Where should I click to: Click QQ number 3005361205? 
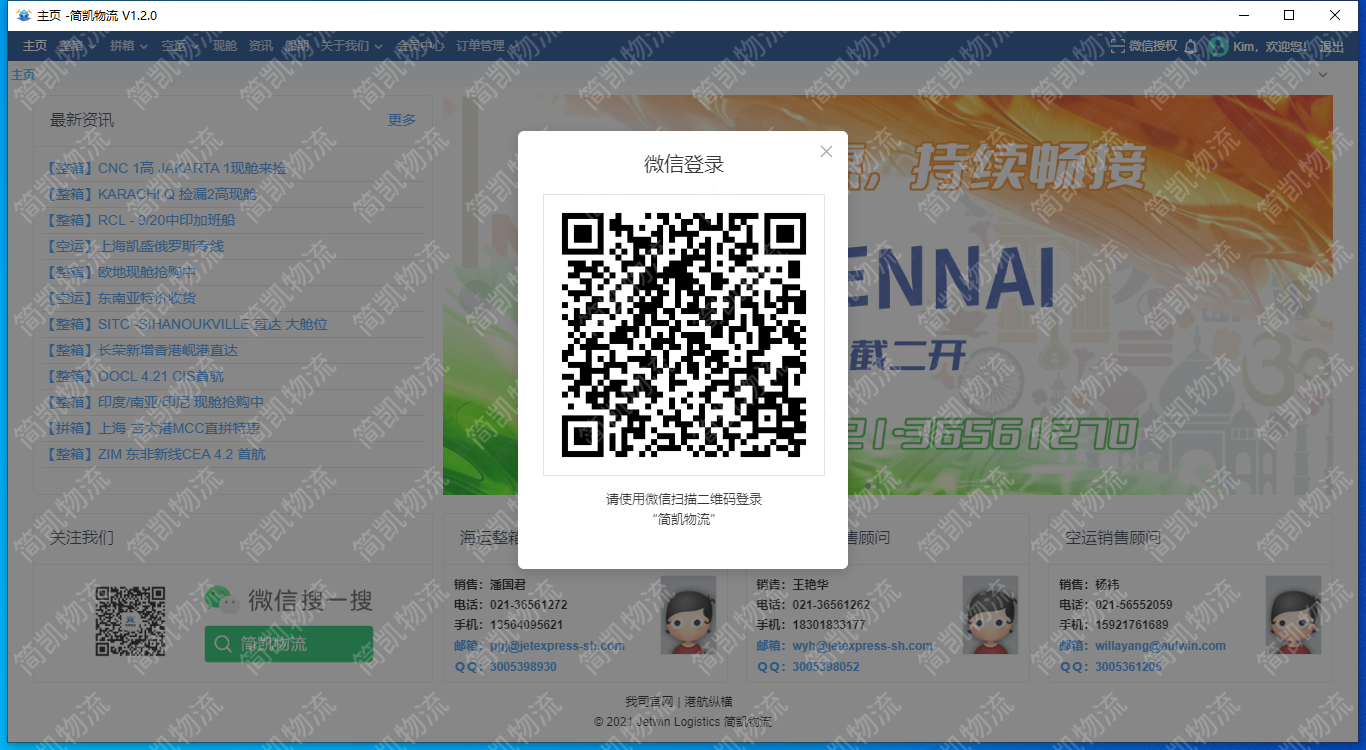1129,667
